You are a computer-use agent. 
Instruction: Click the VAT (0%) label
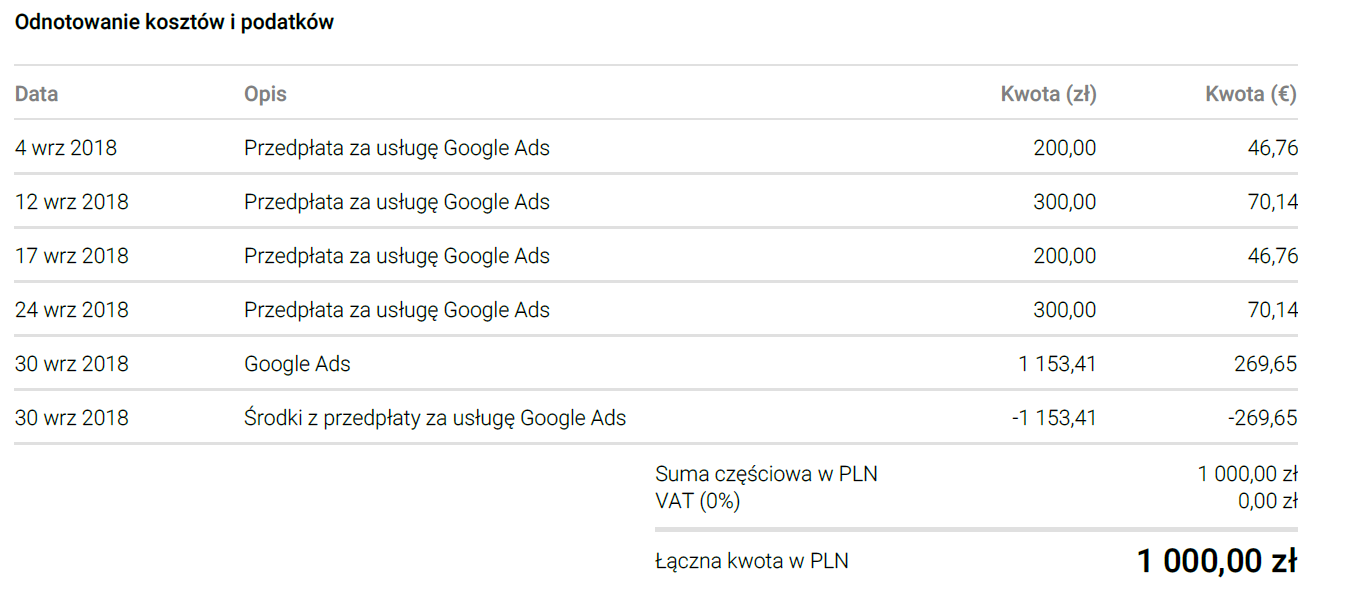(697, 501)
